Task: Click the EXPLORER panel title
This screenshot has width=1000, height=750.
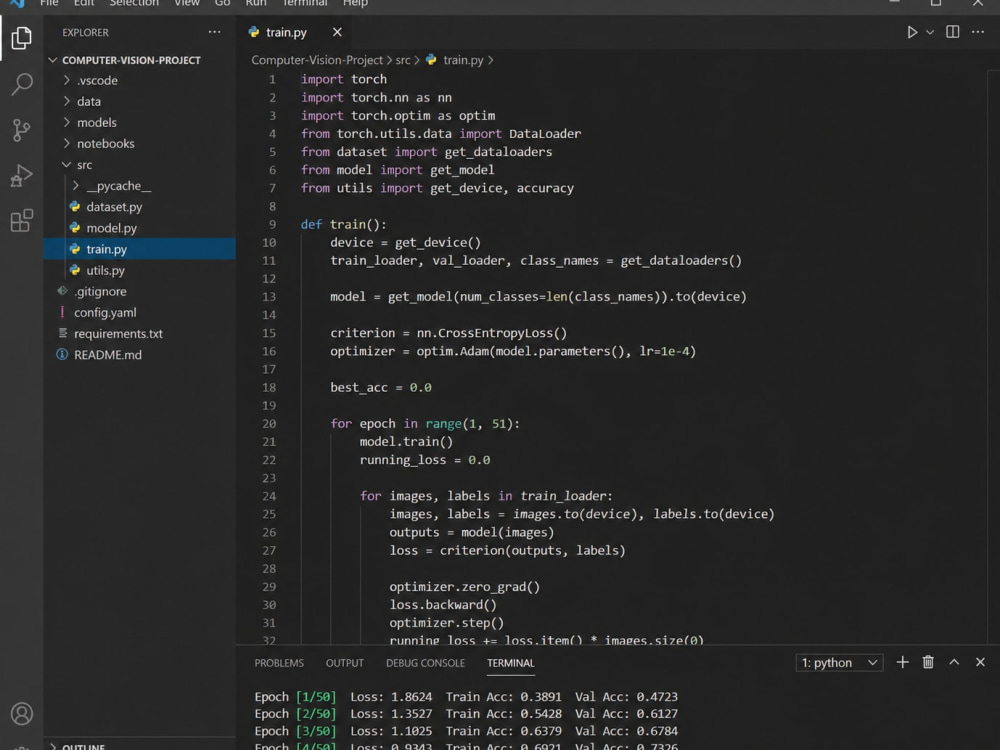Action: [85, 33]
